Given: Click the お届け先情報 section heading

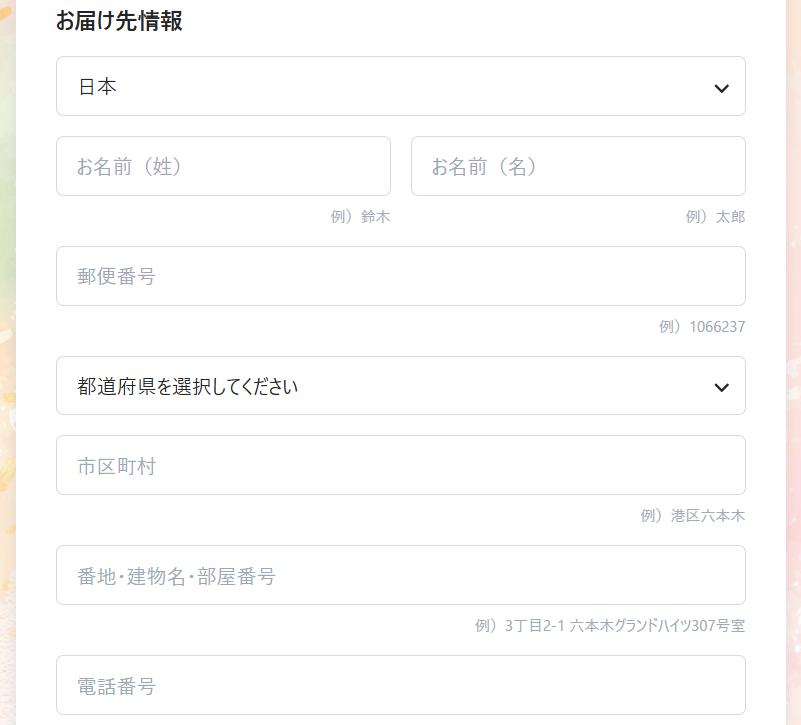Looking at the screenshot, I should (119, 21).
